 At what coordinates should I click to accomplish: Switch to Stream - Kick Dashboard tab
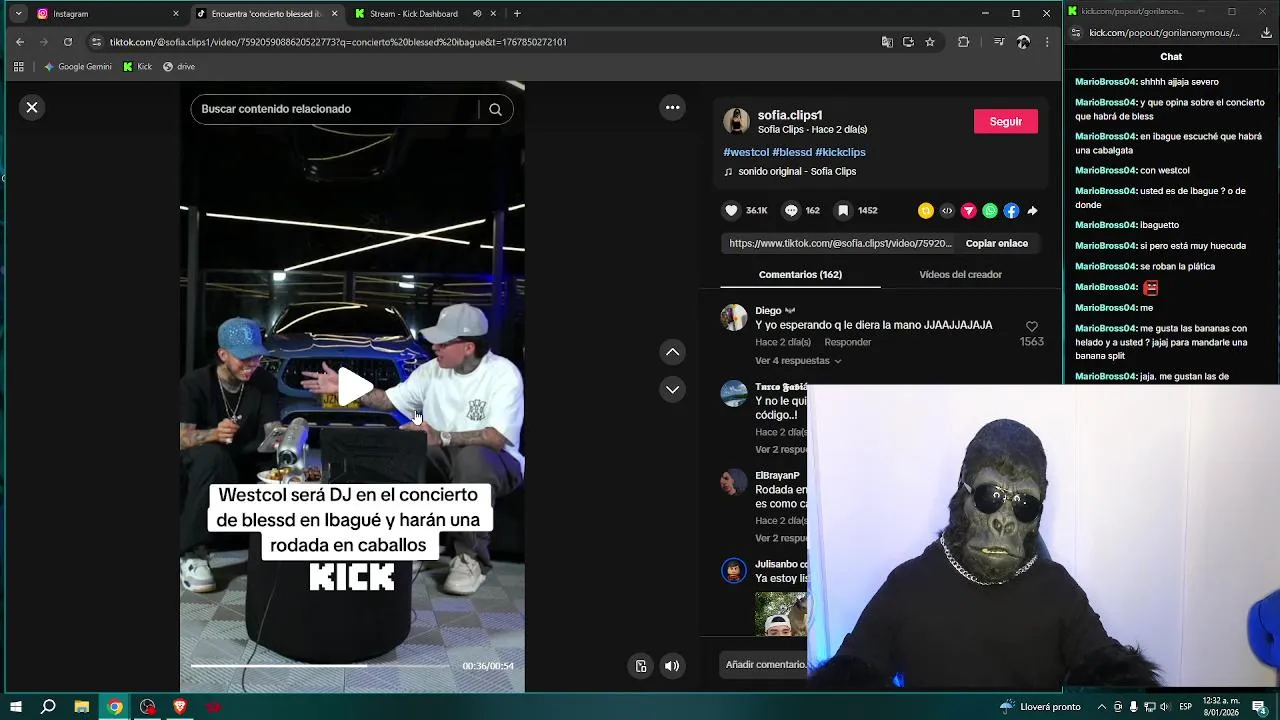click(414, 14)
